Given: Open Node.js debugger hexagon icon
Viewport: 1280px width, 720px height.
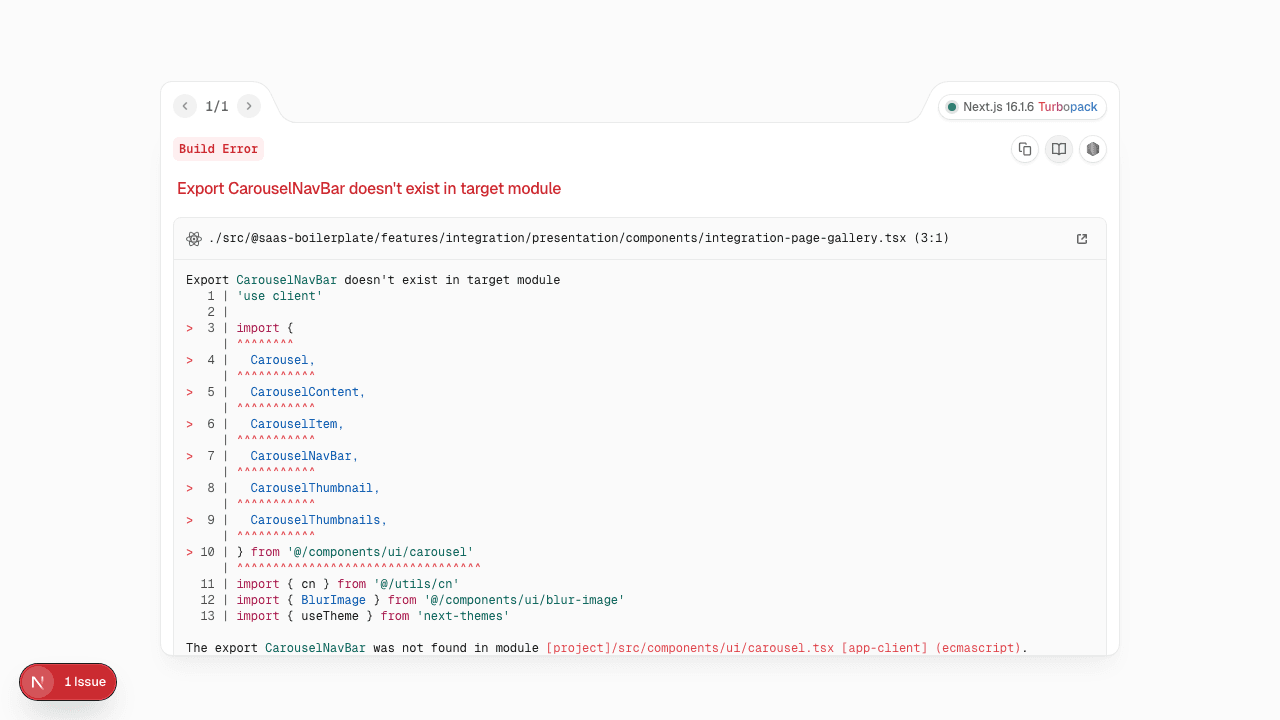Looking at the screenshot, I should pos(1093,149).
